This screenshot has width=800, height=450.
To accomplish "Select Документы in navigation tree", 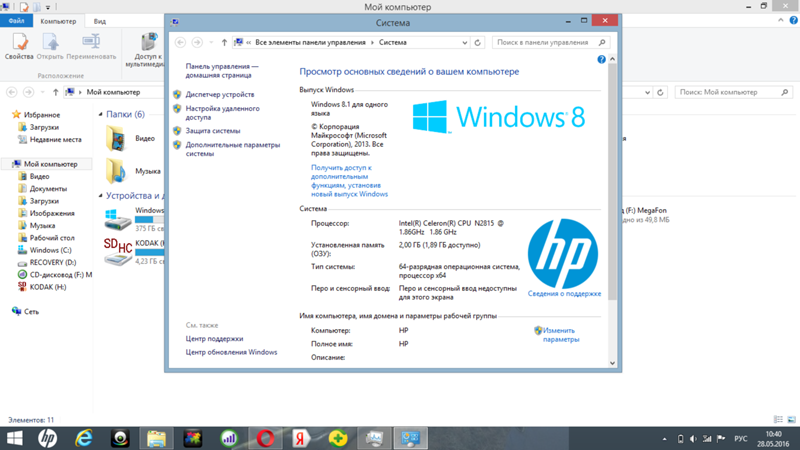I will click(x=48, y=188).
